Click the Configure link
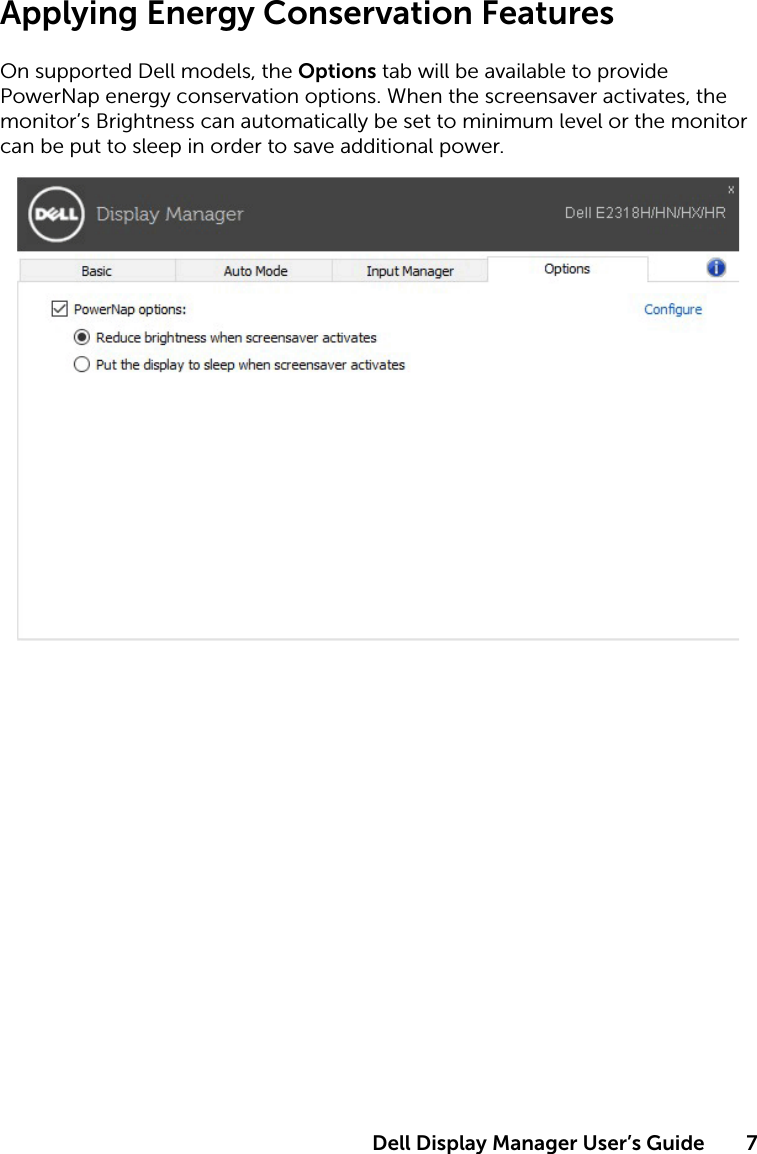 [x=672, y=309]
